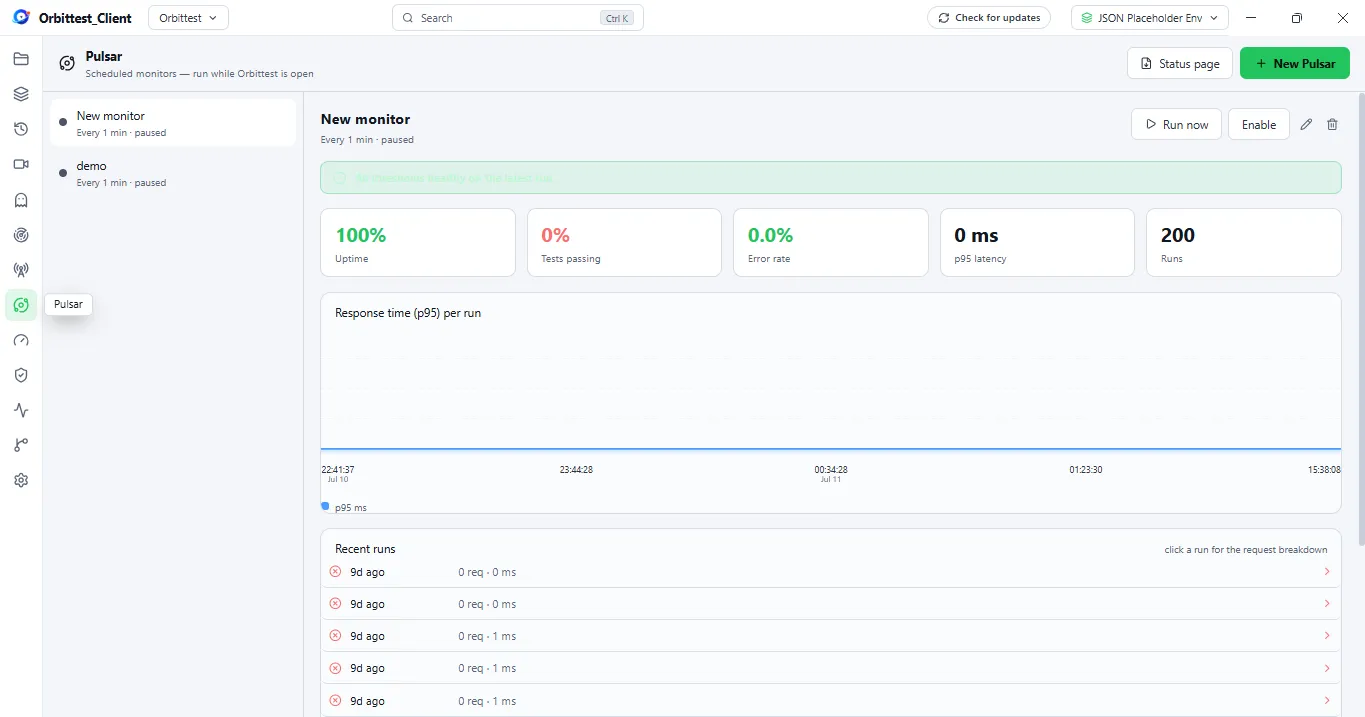1365x717 pixels.
Task: Open the broadcast antenna icon in sidebar
Action: (x=21, y=270)
